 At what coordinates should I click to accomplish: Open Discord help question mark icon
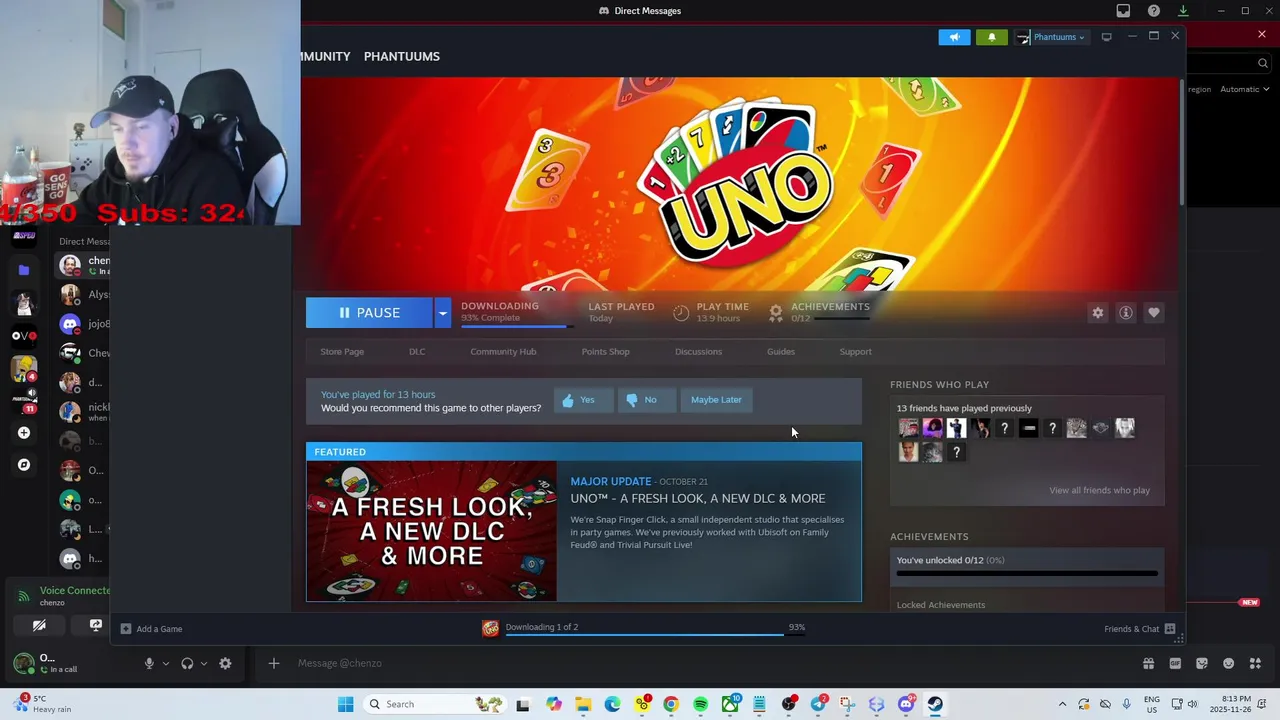coord(1154,11)
